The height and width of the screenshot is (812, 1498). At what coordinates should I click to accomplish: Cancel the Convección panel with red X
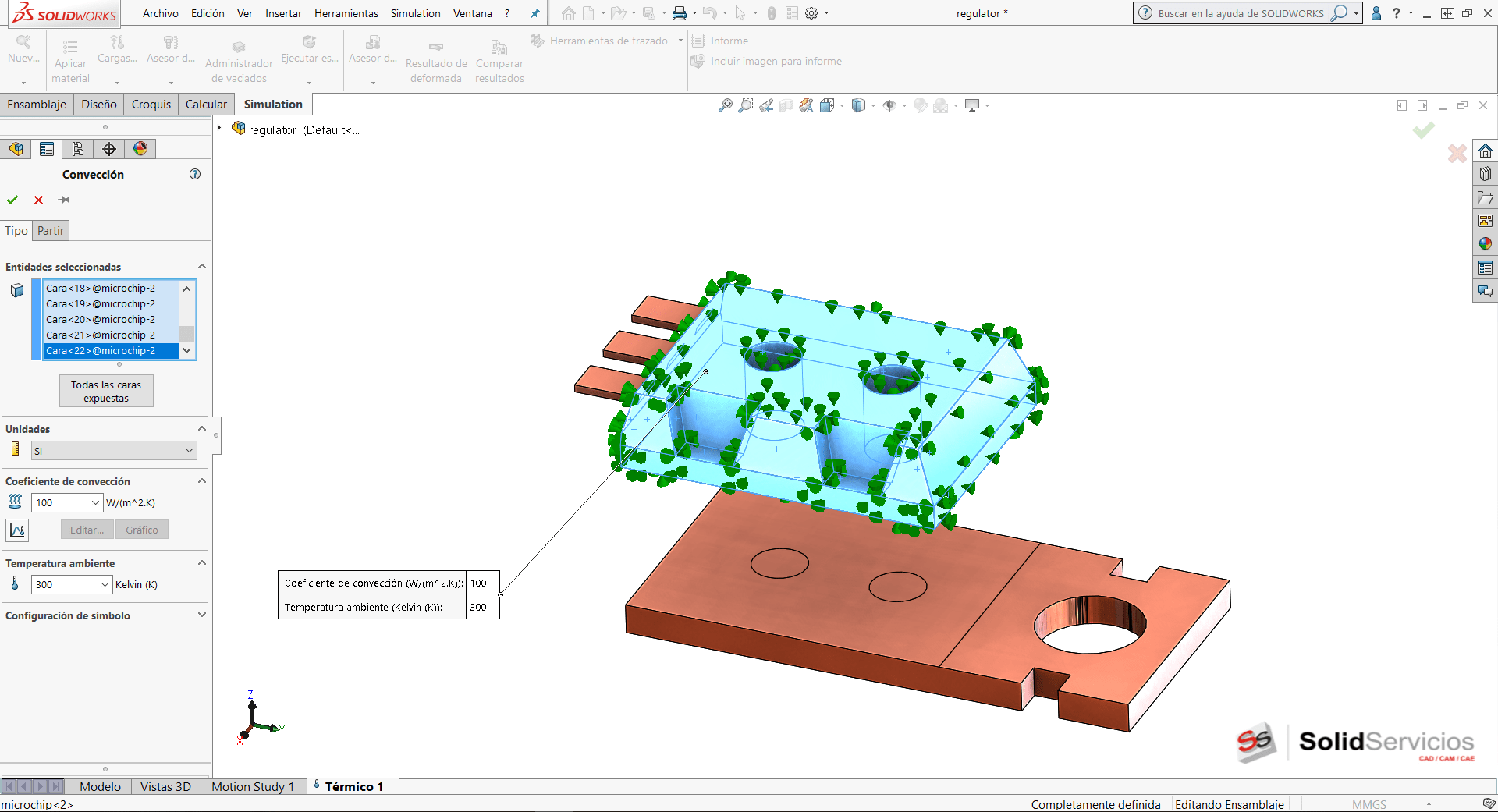coord(38,200)
